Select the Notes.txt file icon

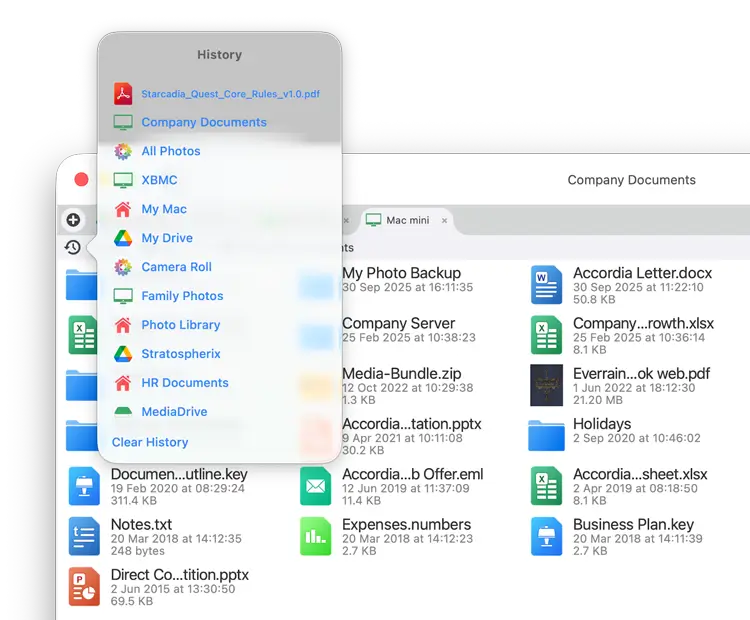pyautogui.click(x=85, y=536)
